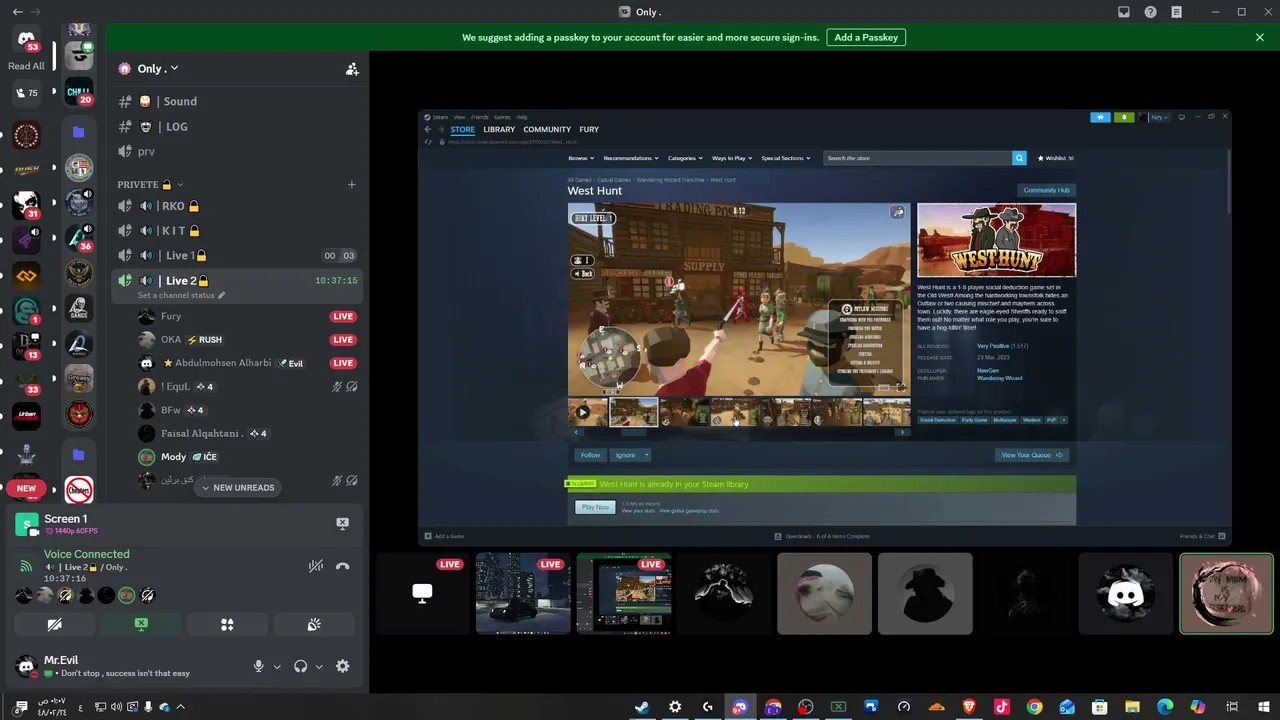This screenshot has width=1280, height=720.
Task: Select the LIVE city night stream thumbnail
Action: click(x=523, y=595)
